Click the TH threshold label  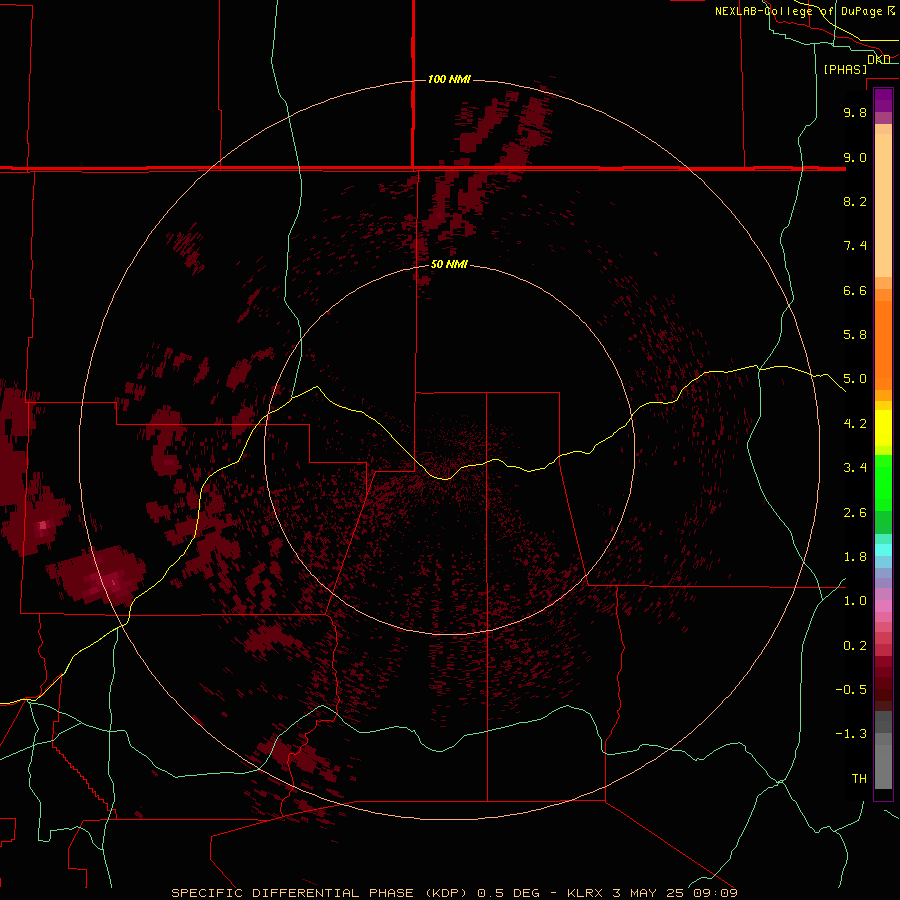859,779
